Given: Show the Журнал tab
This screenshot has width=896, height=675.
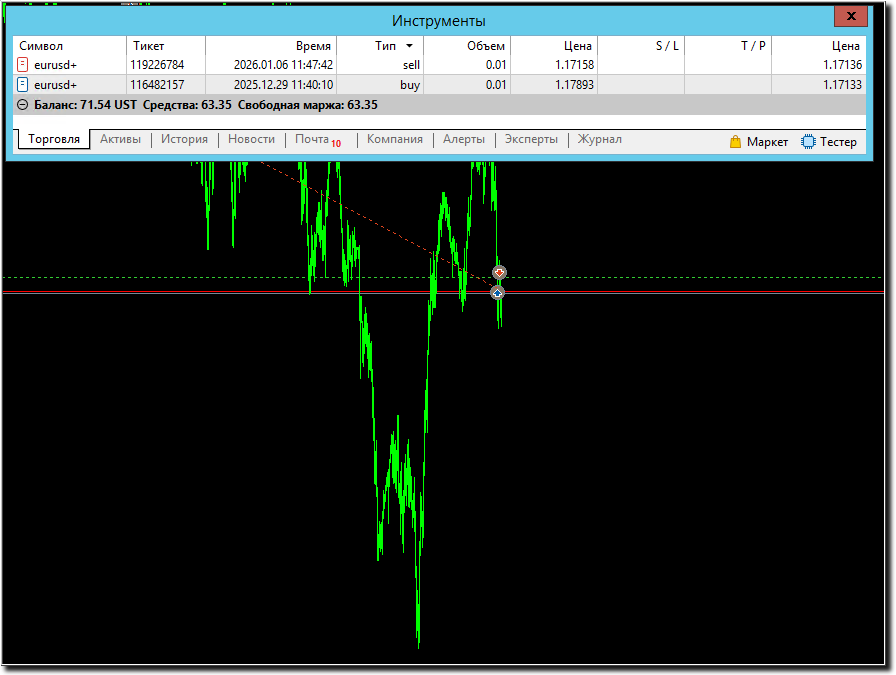Looking at the screenshot, I should point(599,139).
